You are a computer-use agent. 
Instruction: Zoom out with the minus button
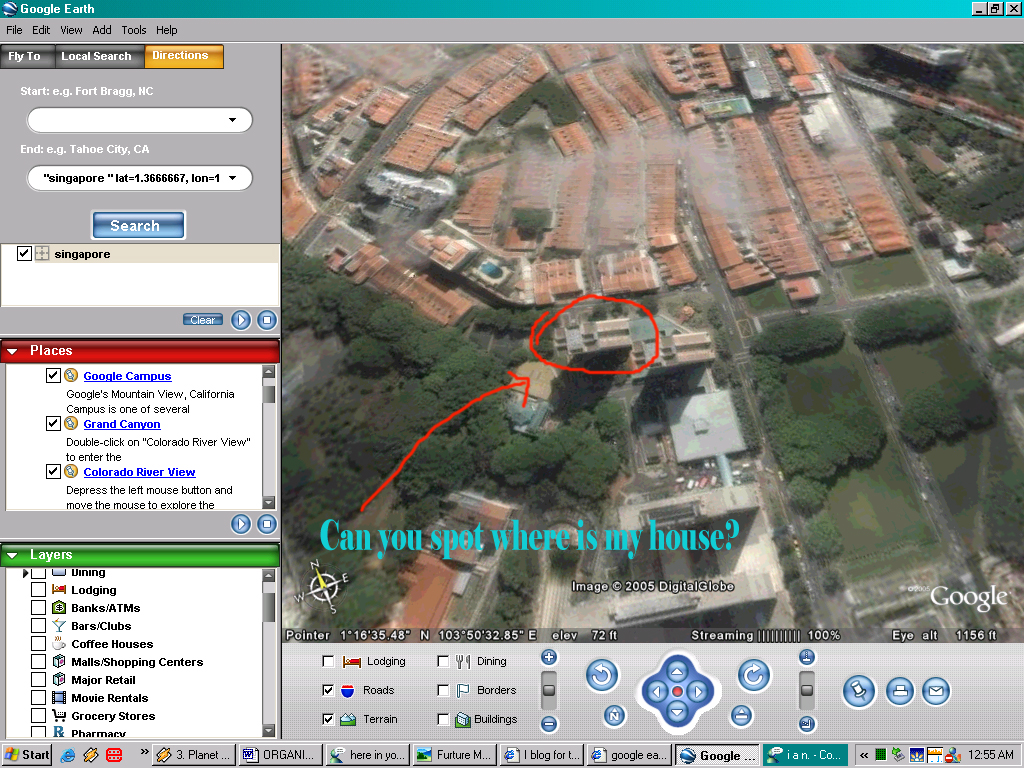pyautogui.click(x=549, y=724)
